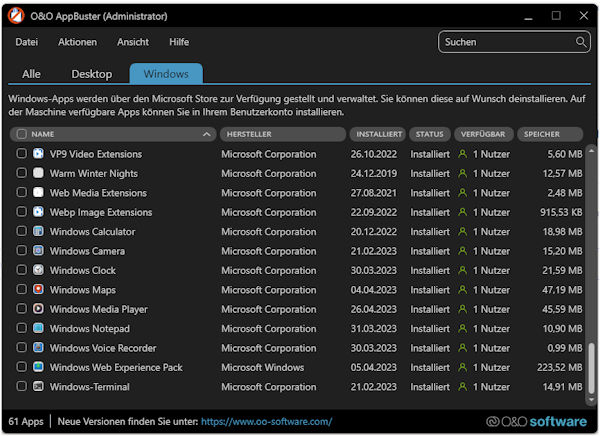Screen dimensions: 600x436
Task: Click the user icon in Windows Camera row
Action: point(462,251)
